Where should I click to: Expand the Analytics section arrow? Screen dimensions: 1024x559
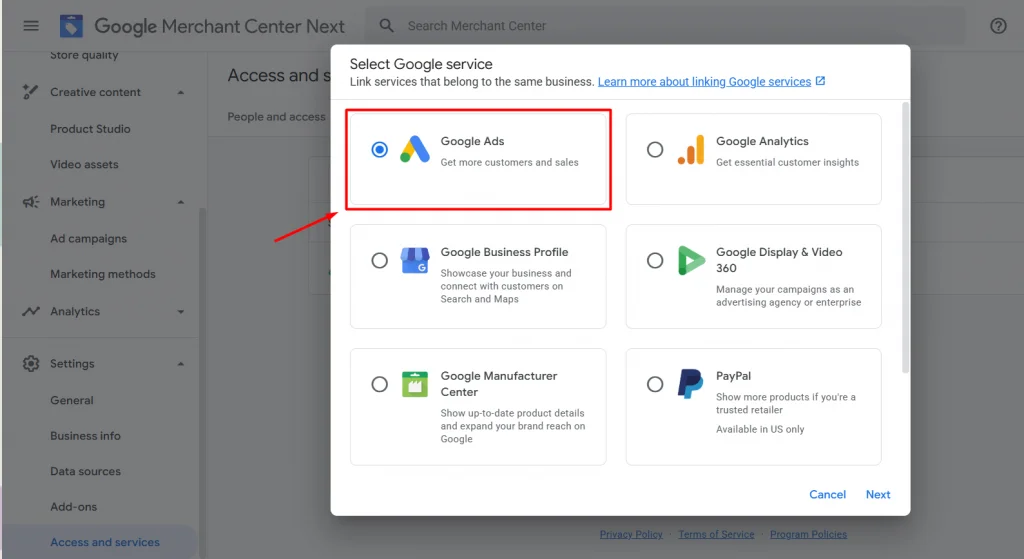click(181, 312)
